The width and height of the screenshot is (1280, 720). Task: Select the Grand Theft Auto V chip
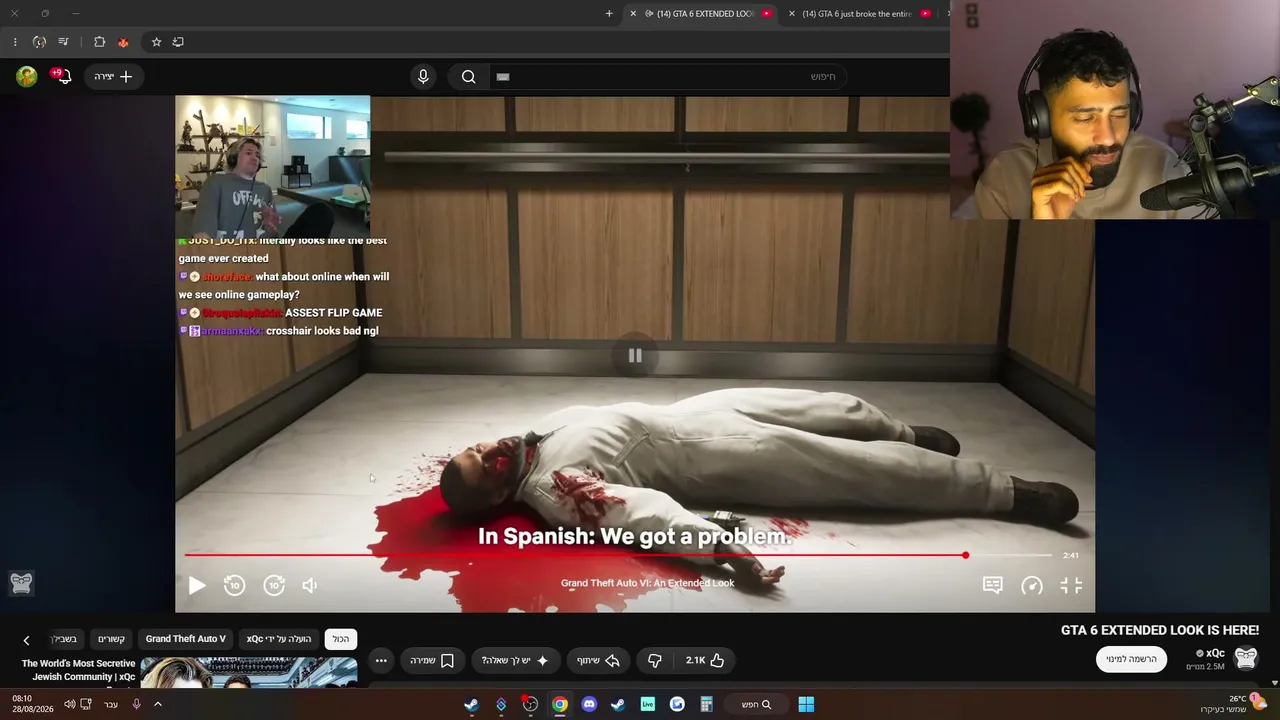(x=186, y=639)
